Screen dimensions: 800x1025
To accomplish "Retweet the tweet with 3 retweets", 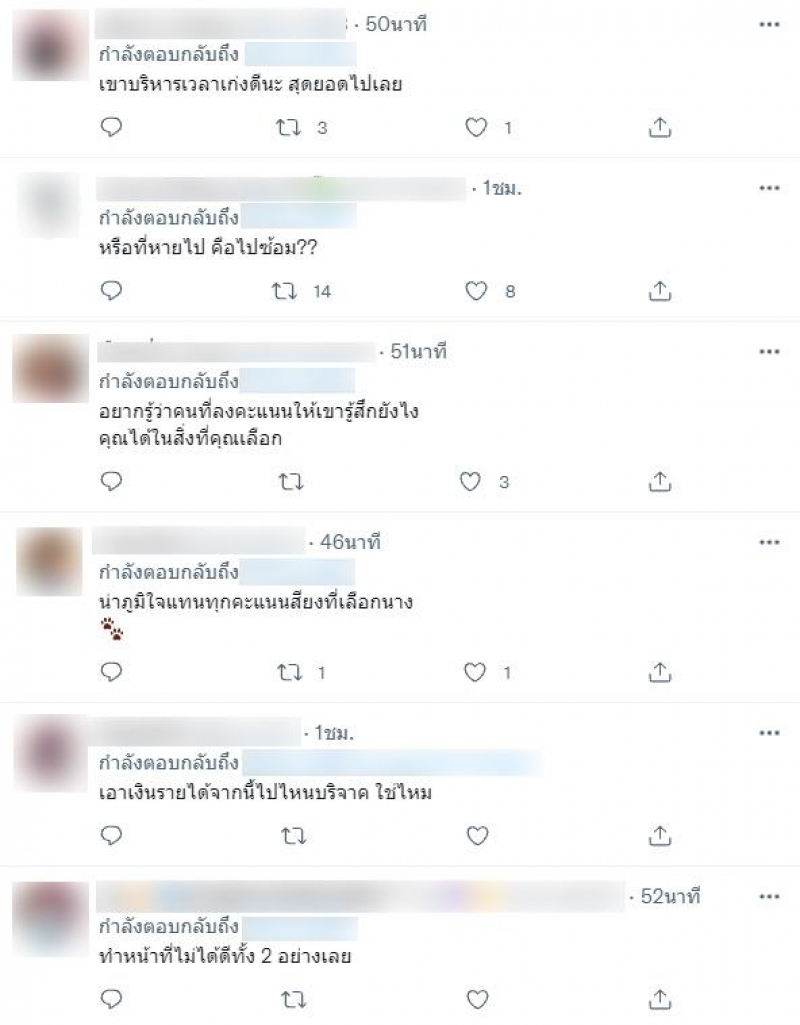I will tap(288, 127).
